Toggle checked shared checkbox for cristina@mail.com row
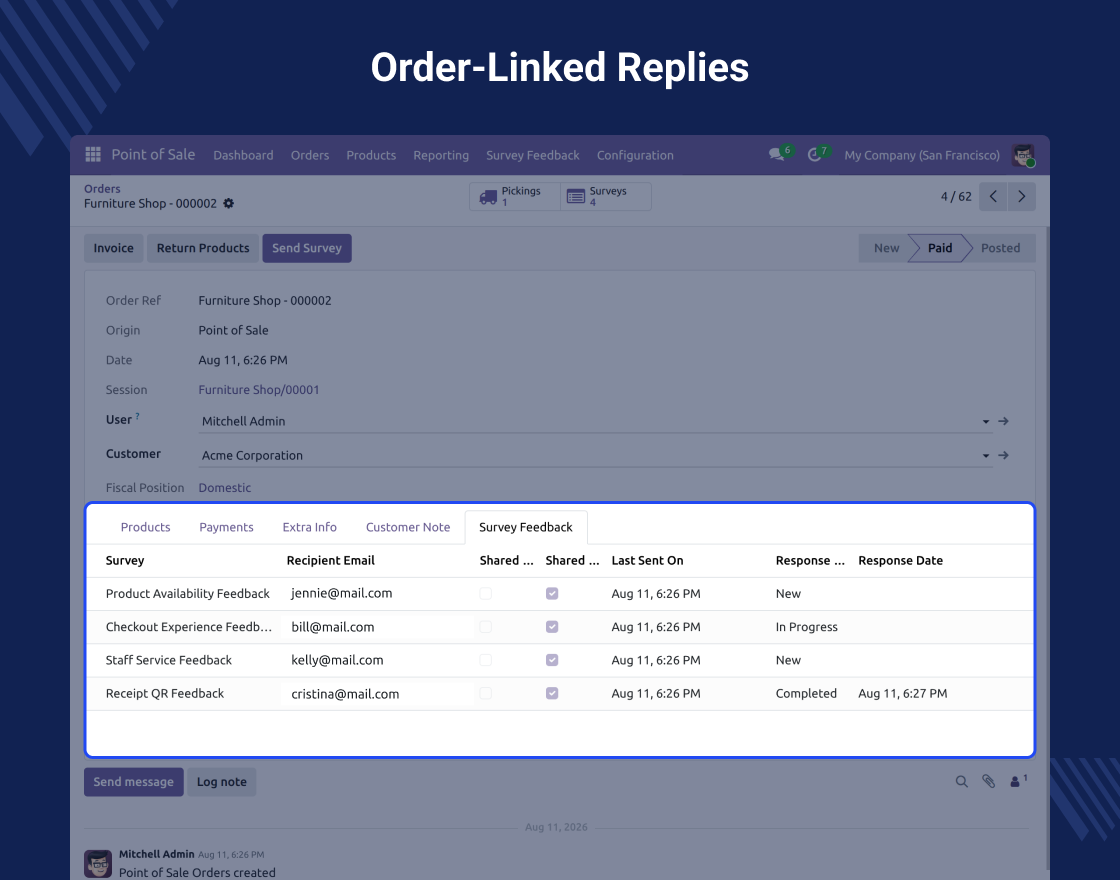The width and height of the screenshot is (1120, 880). tap(552, 693)
